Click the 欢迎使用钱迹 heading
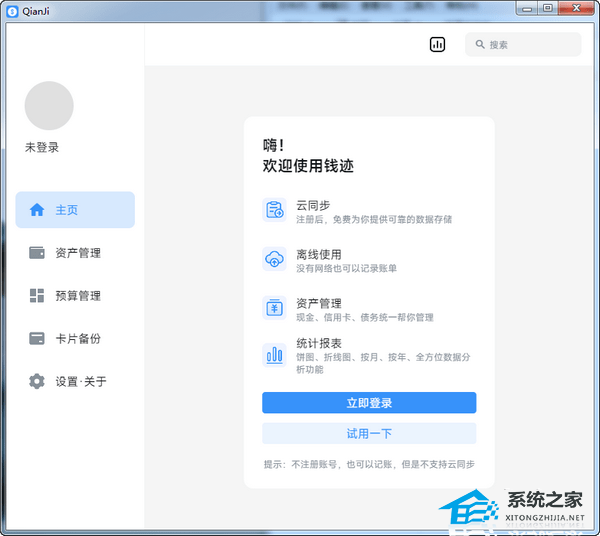The image size is (600, 536). (308, 166)
